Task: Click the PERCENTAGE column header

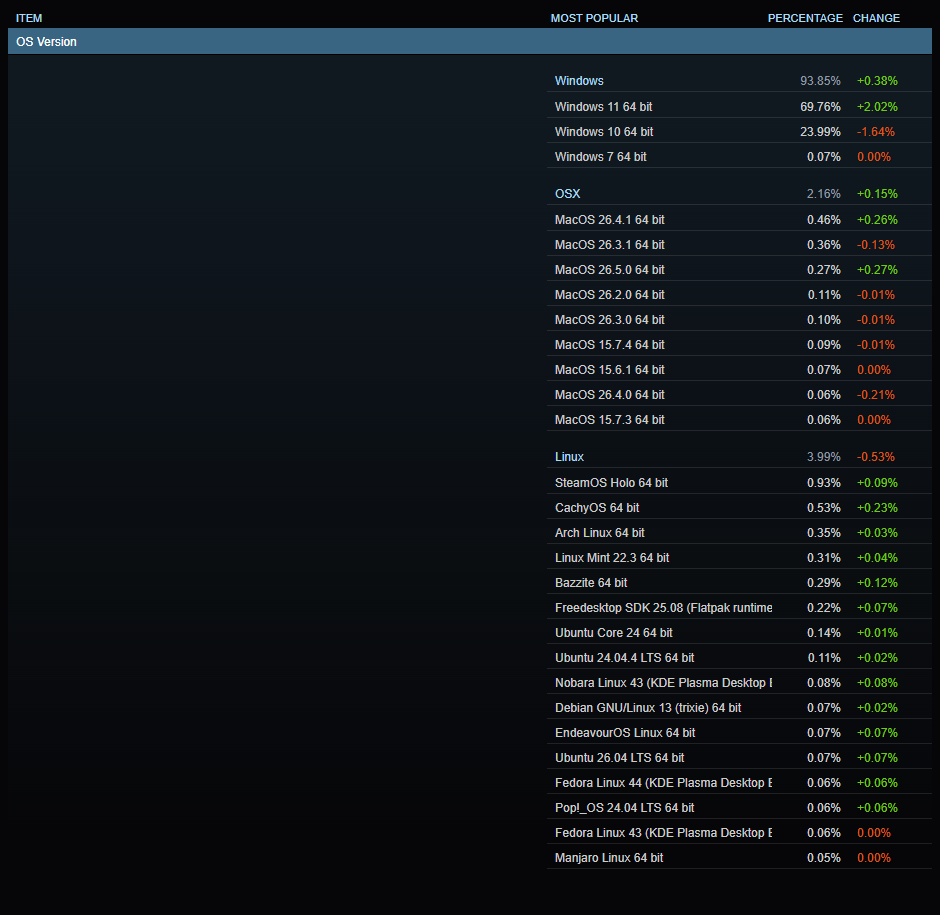Action: (805, 18)
